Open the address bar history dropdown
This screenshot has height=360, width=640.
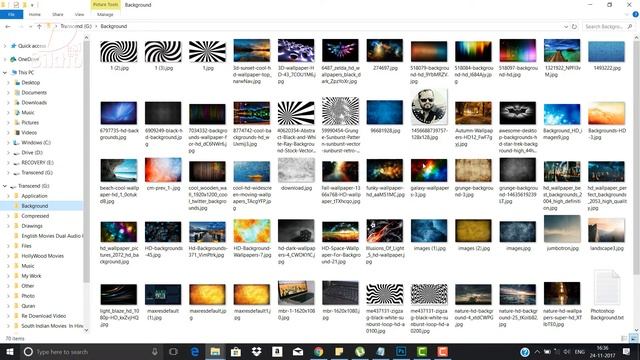566,26
